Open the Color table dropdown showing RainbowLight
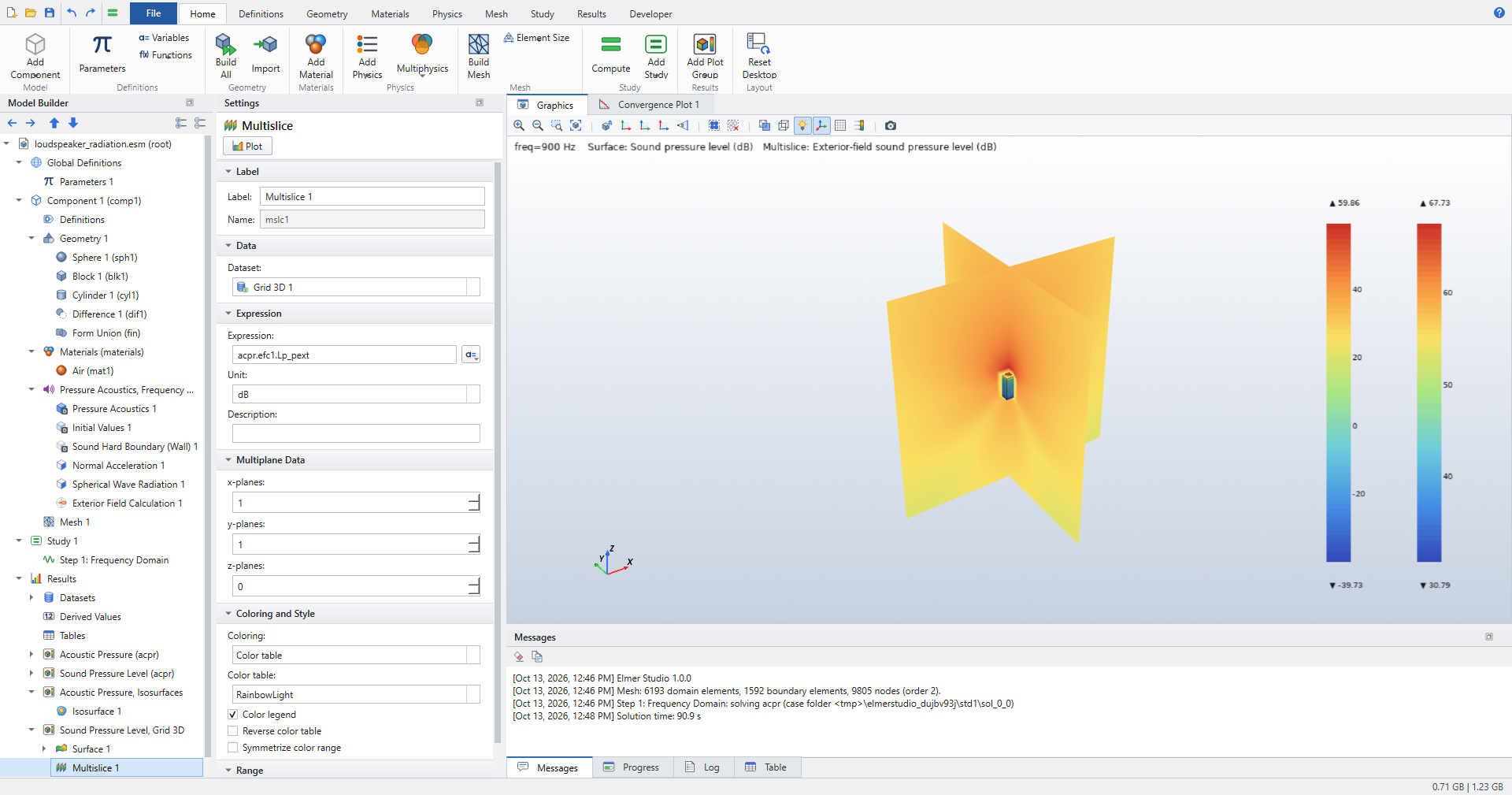 356,694
